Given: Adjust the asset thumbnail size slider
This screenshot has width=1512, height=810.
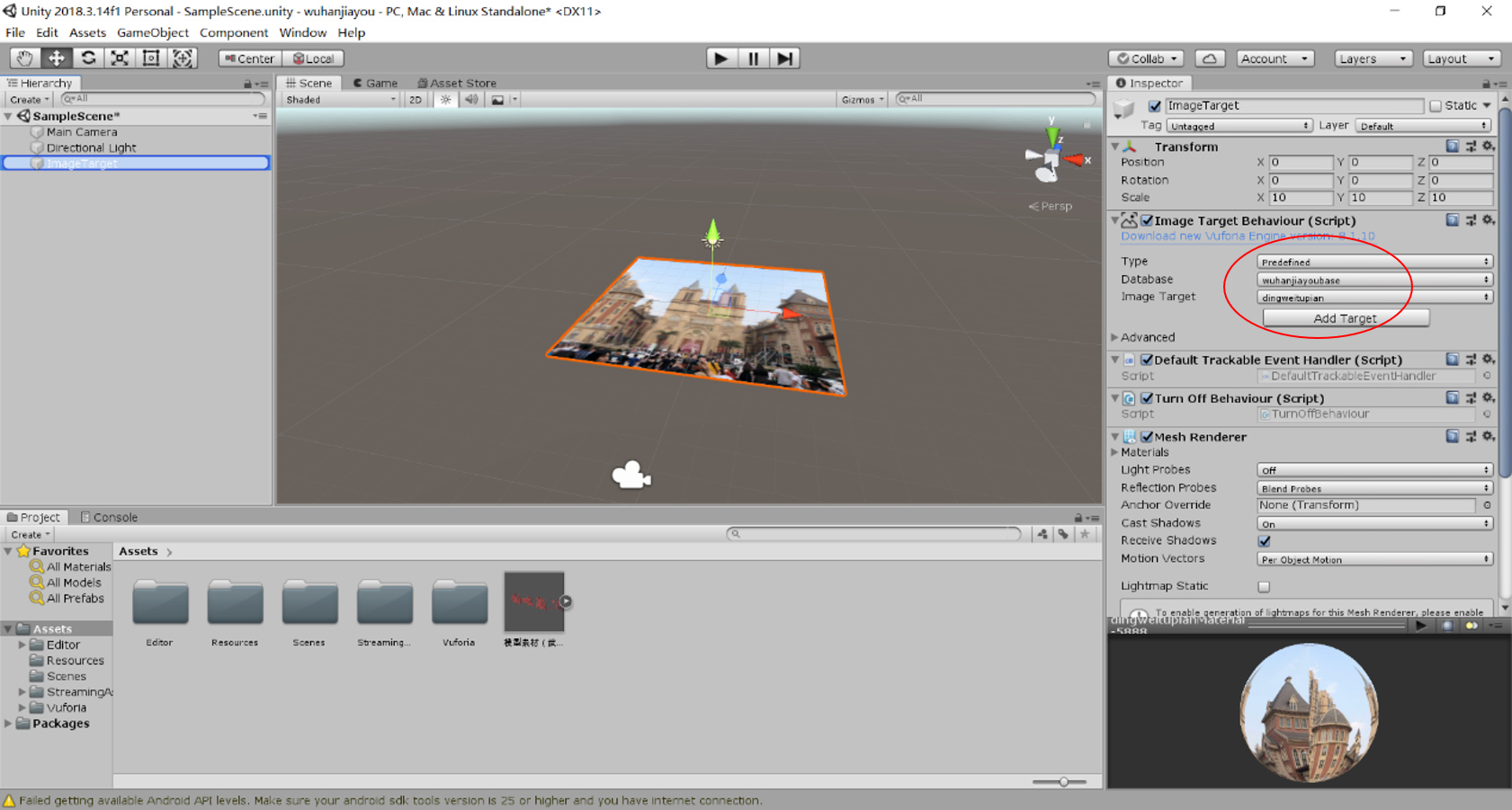Looking at the screenshot, I should point(1062,782).
